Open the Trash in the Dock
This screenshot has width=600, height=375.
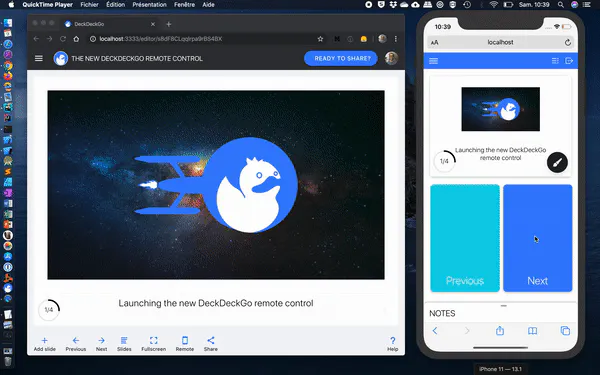point(8,361)
